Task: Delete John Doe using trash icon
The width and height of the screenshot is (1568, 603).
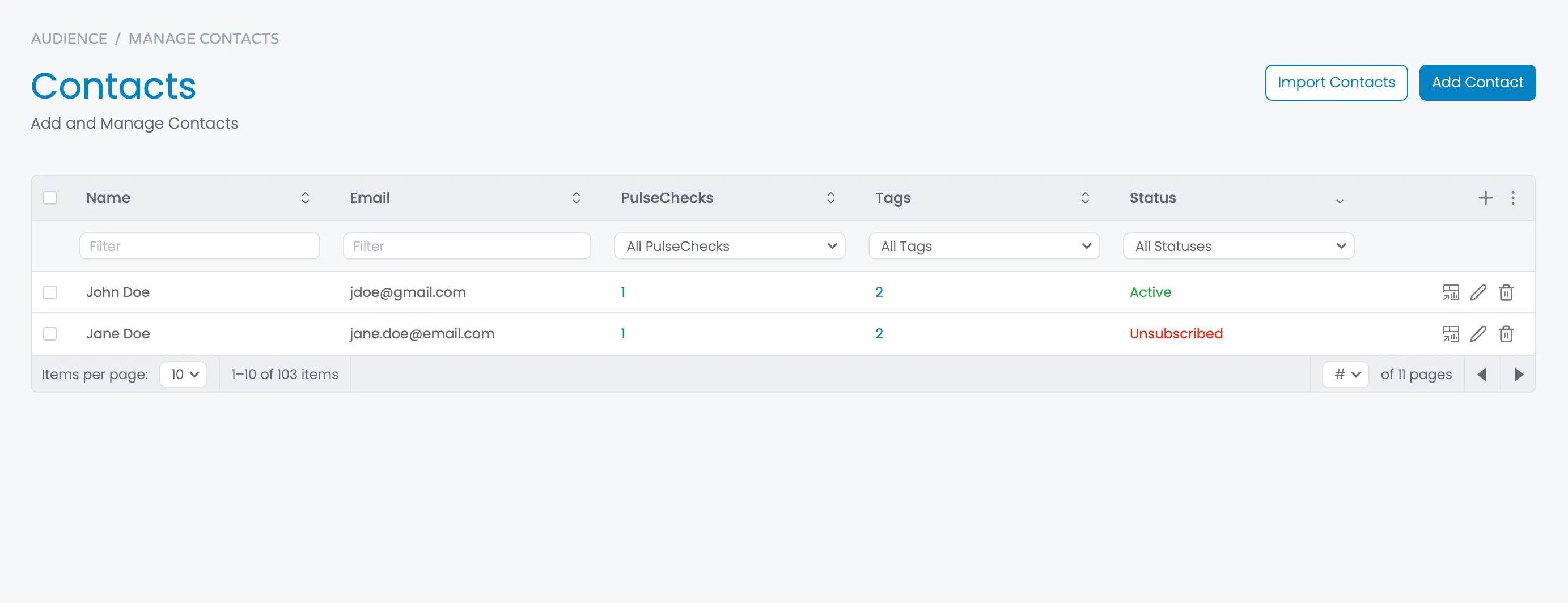Action: click(1506, 292)
